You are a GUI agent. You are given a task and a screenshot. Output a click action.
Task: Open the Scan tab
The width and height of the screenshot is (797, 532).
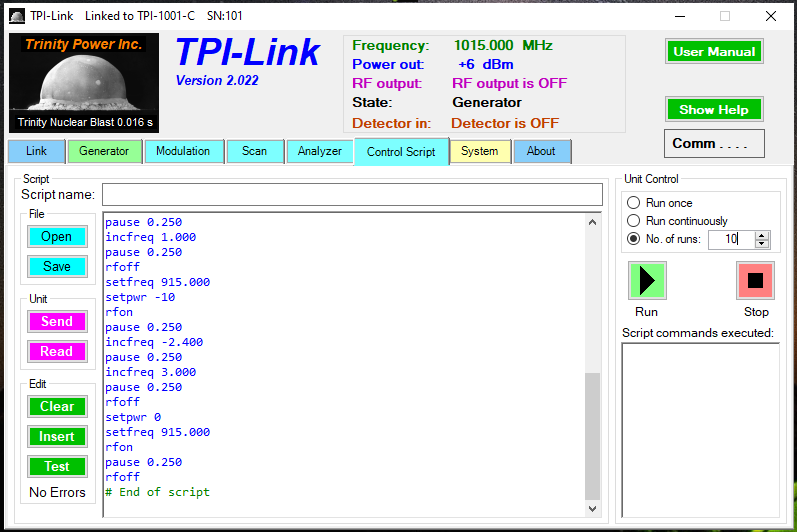point(254,151)
